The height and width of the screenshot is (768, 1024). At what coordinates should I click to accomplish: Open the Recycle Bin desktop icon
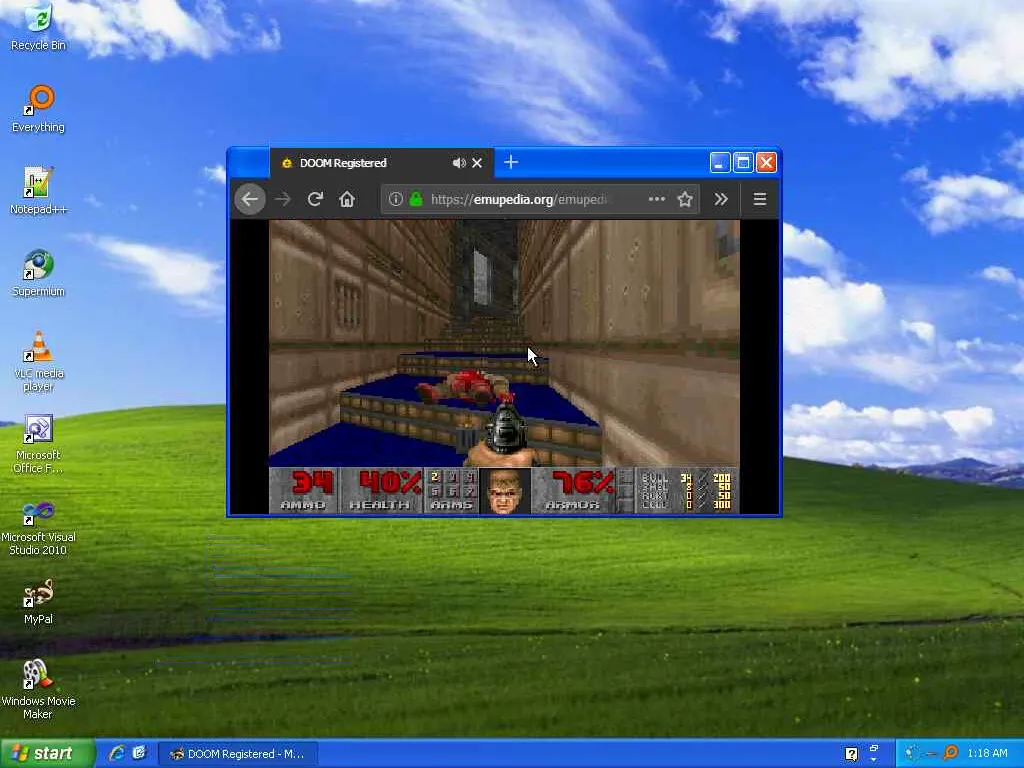pyautogui.click(x=38, y=27)
